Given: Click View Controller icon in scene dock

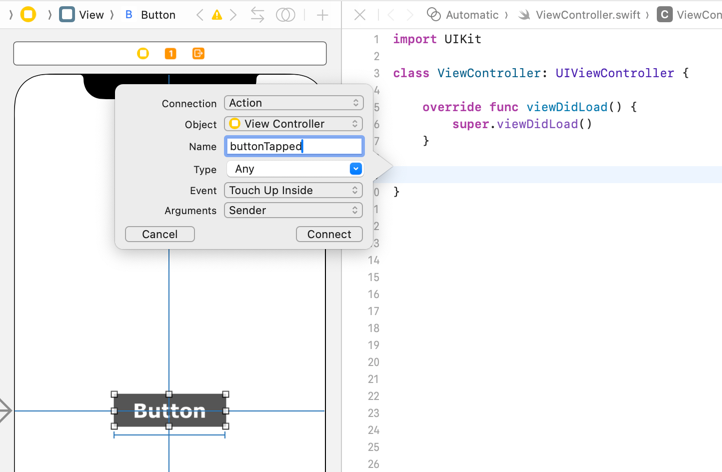Looking at the screenshot, I should (143, 53).
